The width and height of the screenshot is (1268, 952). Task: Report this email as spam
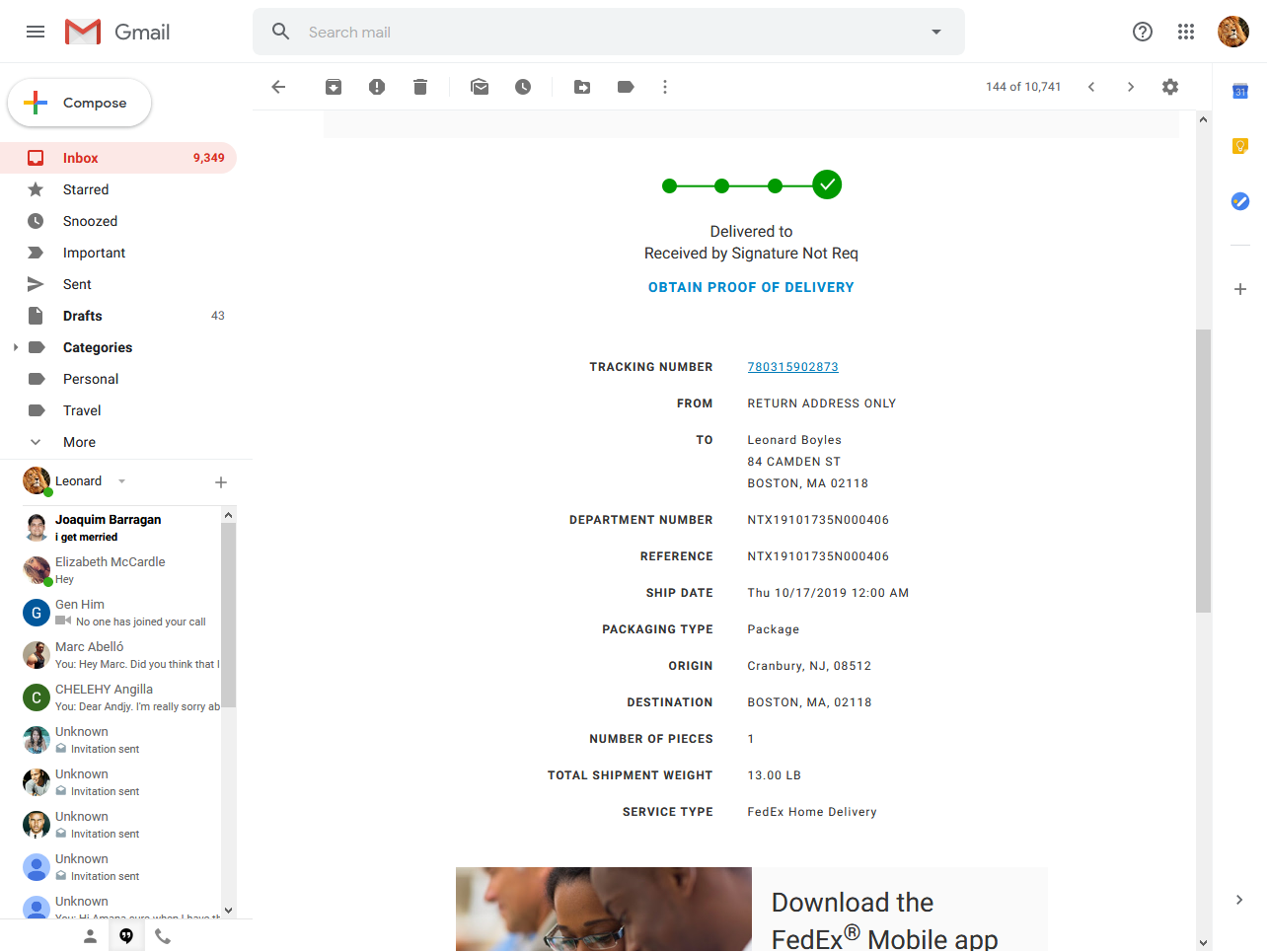[377, 87]
